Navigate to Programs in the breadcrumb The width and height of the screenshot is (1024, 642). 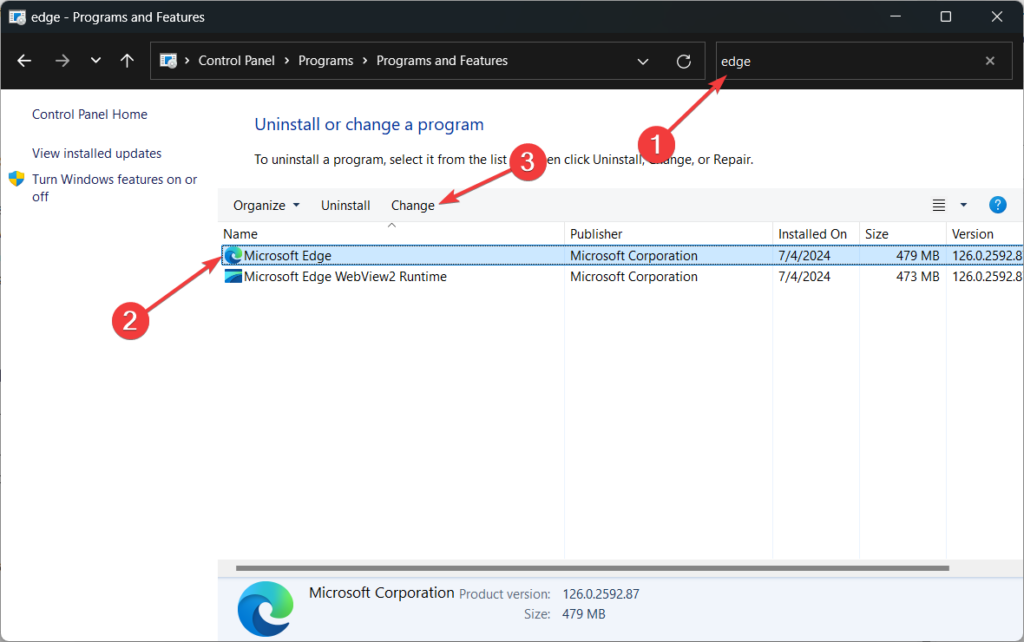[x=325, y=60]
